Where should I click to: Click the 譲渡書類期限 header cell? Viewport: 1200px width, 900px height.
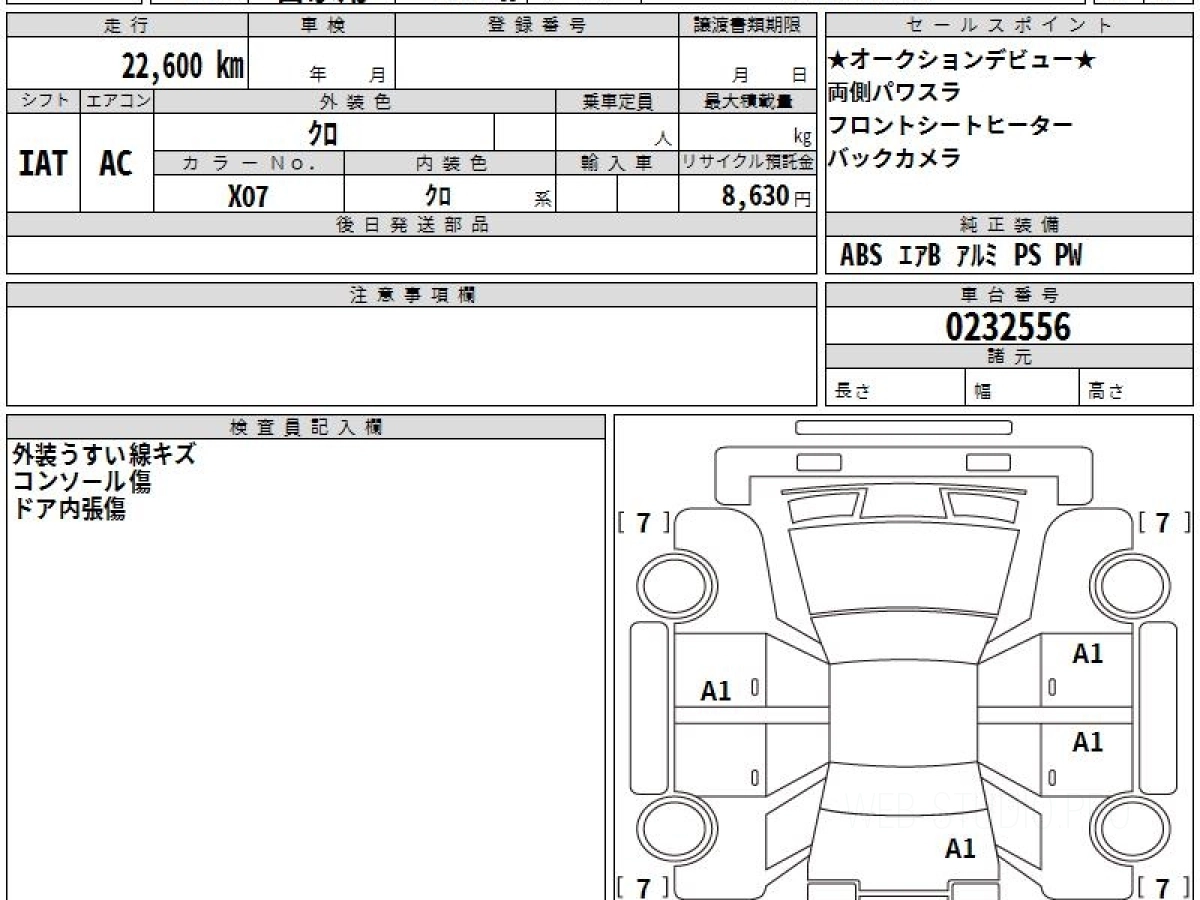click(x=748, y=26)
